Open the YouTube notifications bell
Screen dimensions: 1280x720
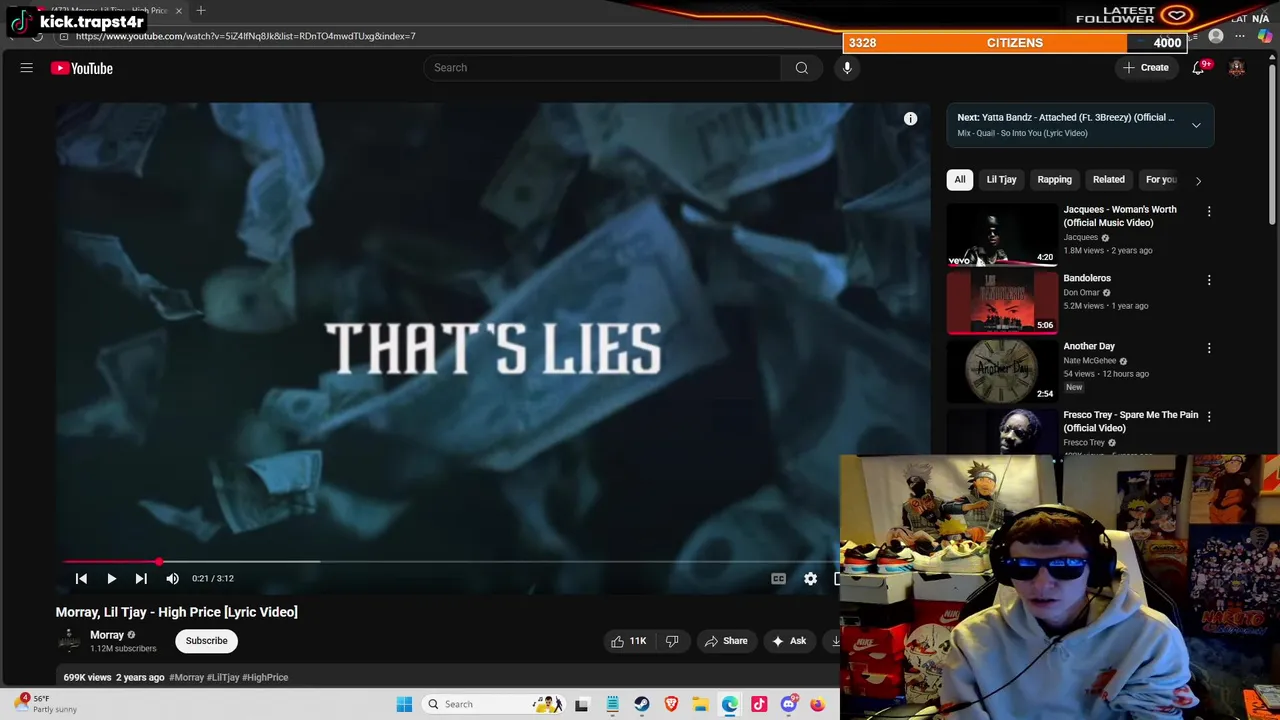point(1198,68)
